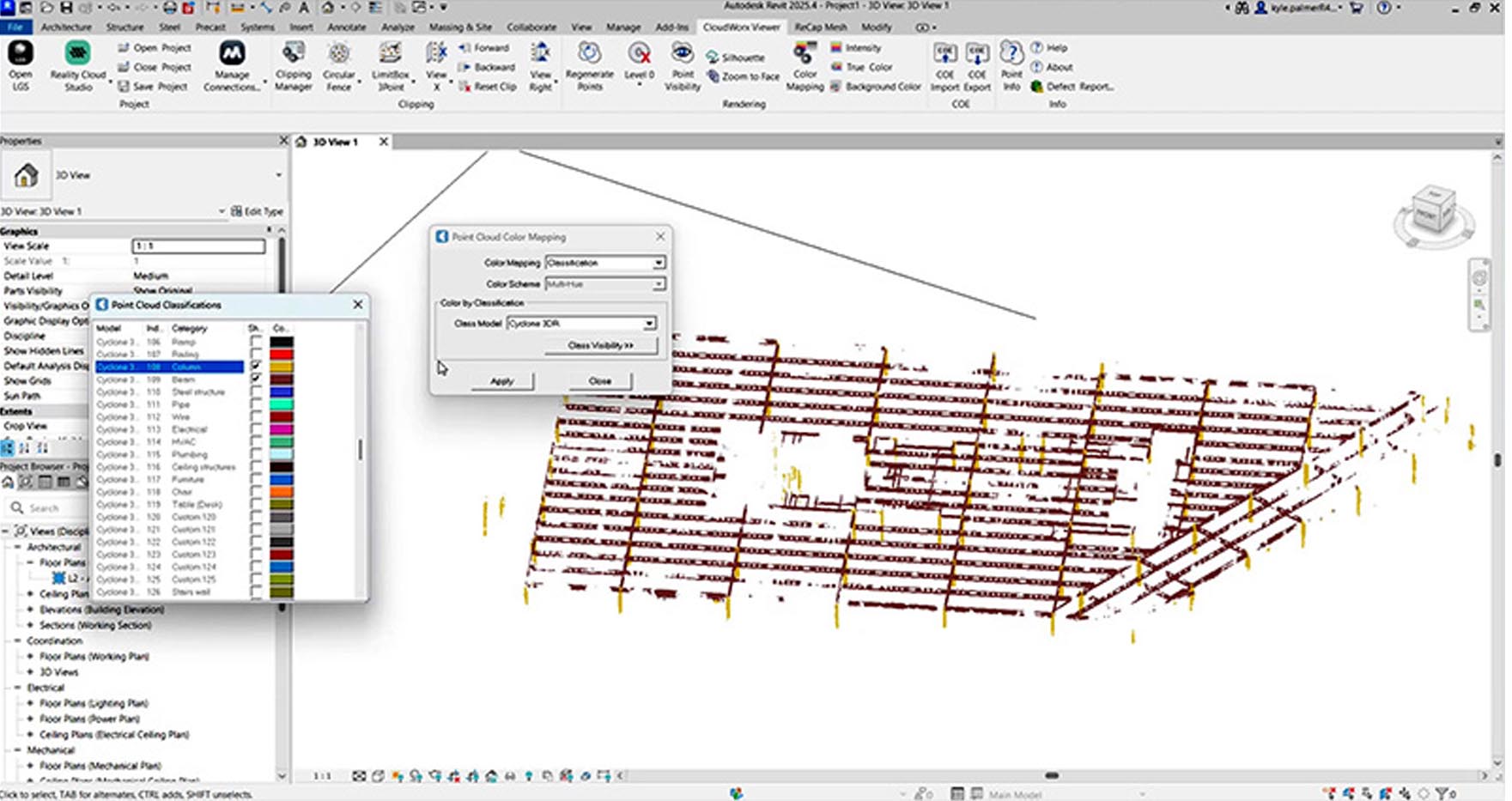The width and height of the screenshot is (1512, 801).
Task: Click the red Railing color swatch
Action: click(282, 354)
